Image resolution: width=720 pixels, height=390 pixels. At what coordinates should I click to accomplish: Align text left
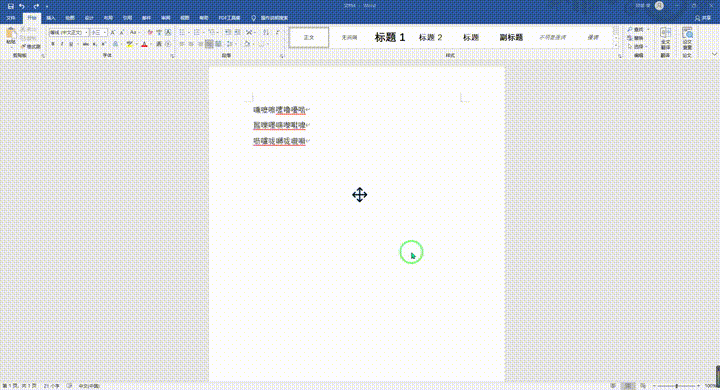pyautogui.click(x=181, y=44)
